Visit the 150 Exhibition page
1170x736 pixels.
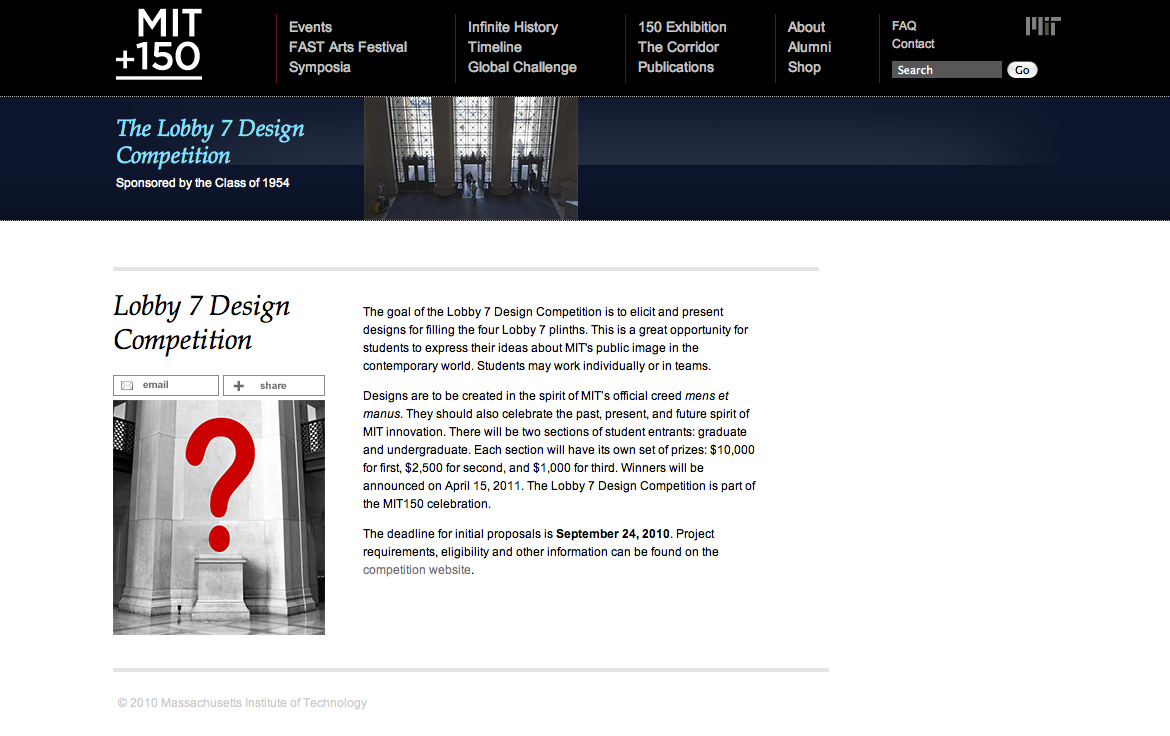pyautogui.click(x=682, y=27)
